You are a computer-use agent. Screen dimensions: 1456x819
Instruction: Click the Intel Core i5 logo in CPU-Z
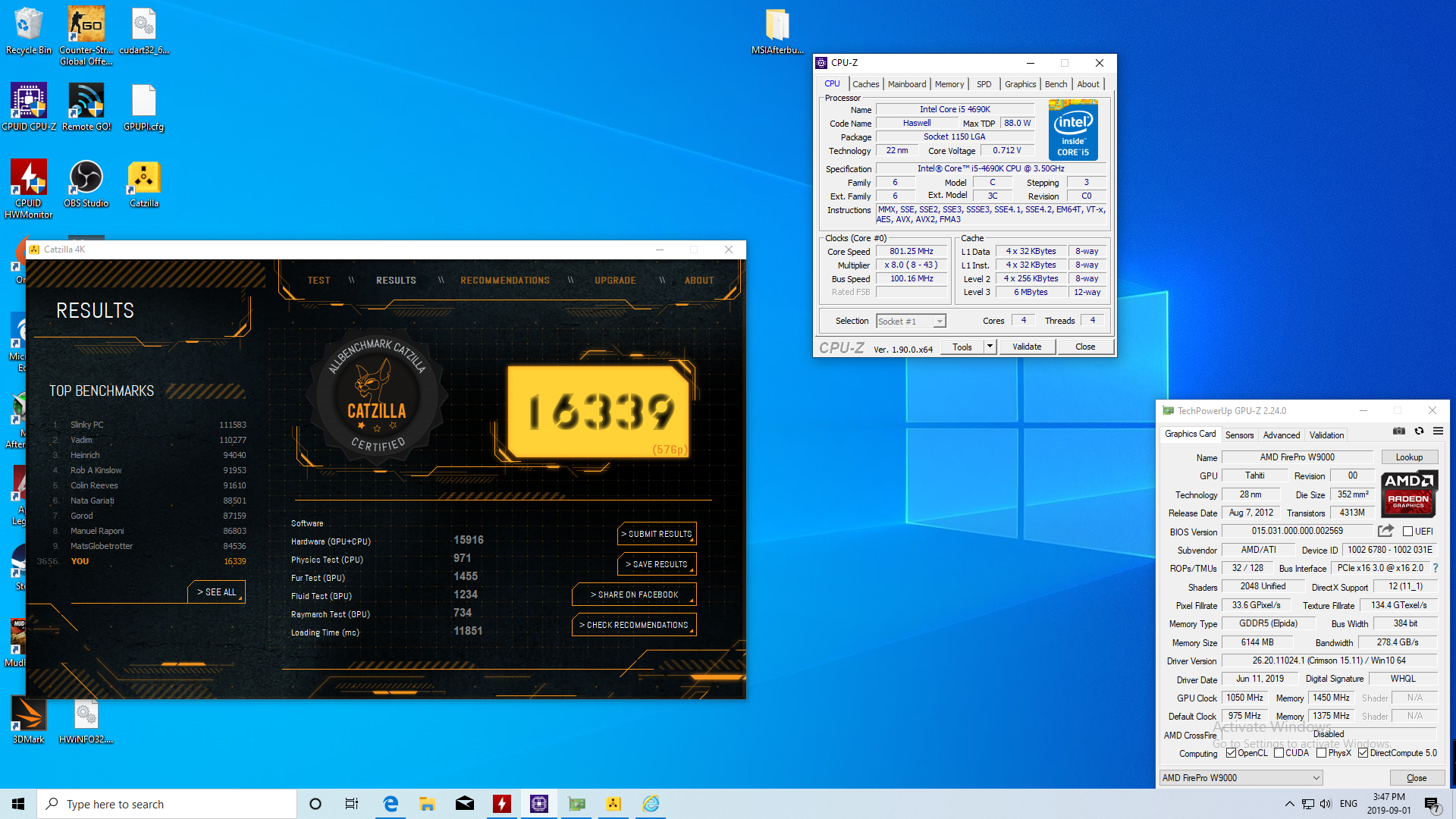coord(1073,130)
